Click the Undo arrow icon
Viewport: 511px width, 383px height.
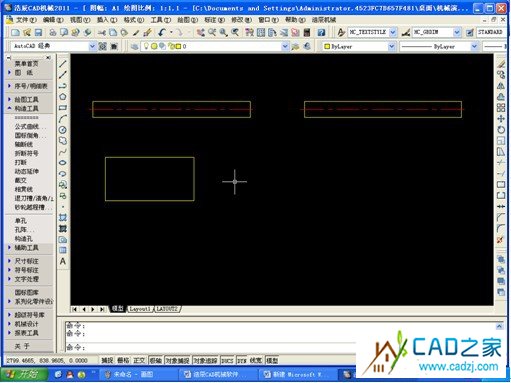162,32
